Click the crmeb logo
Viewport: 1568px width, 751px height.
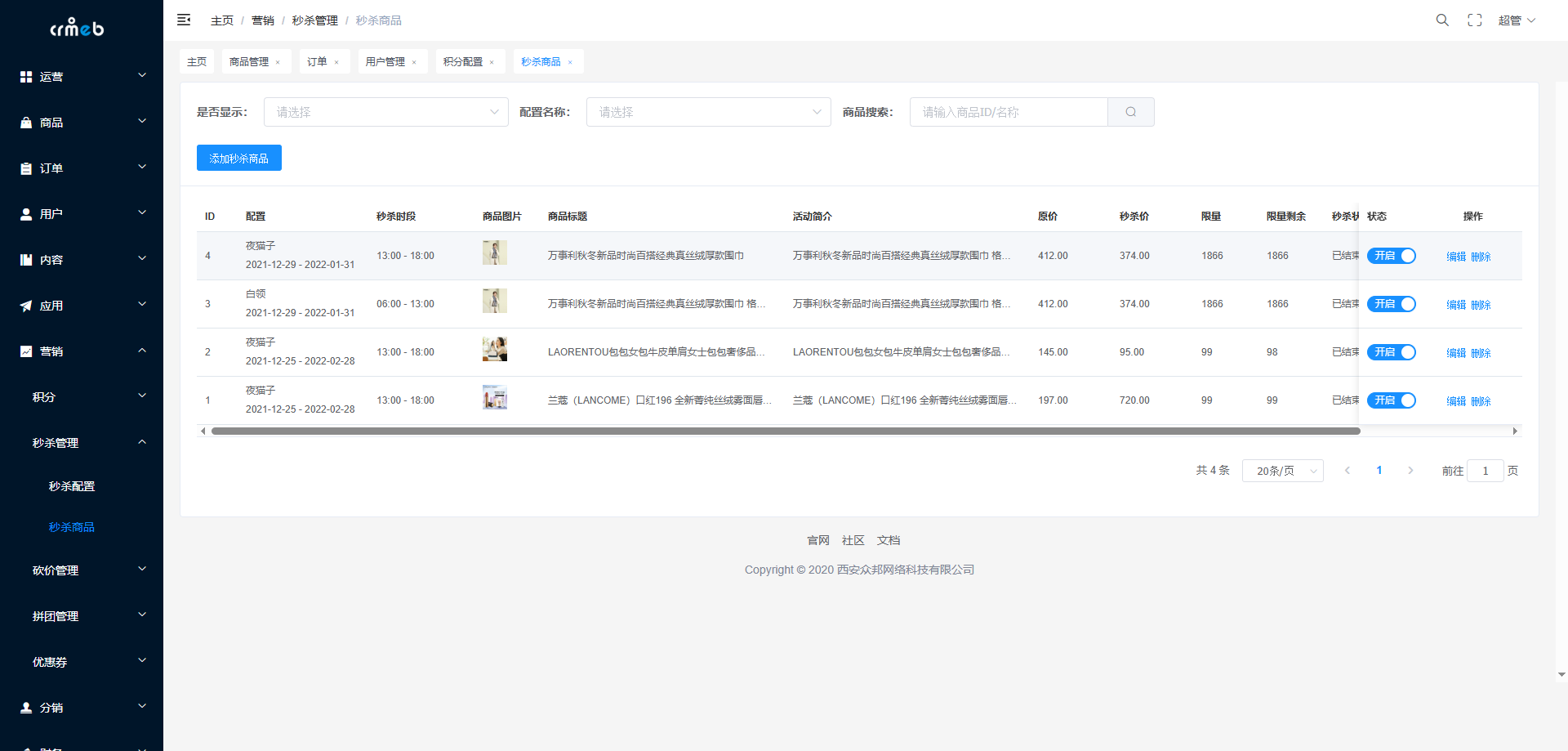point(77,28)
